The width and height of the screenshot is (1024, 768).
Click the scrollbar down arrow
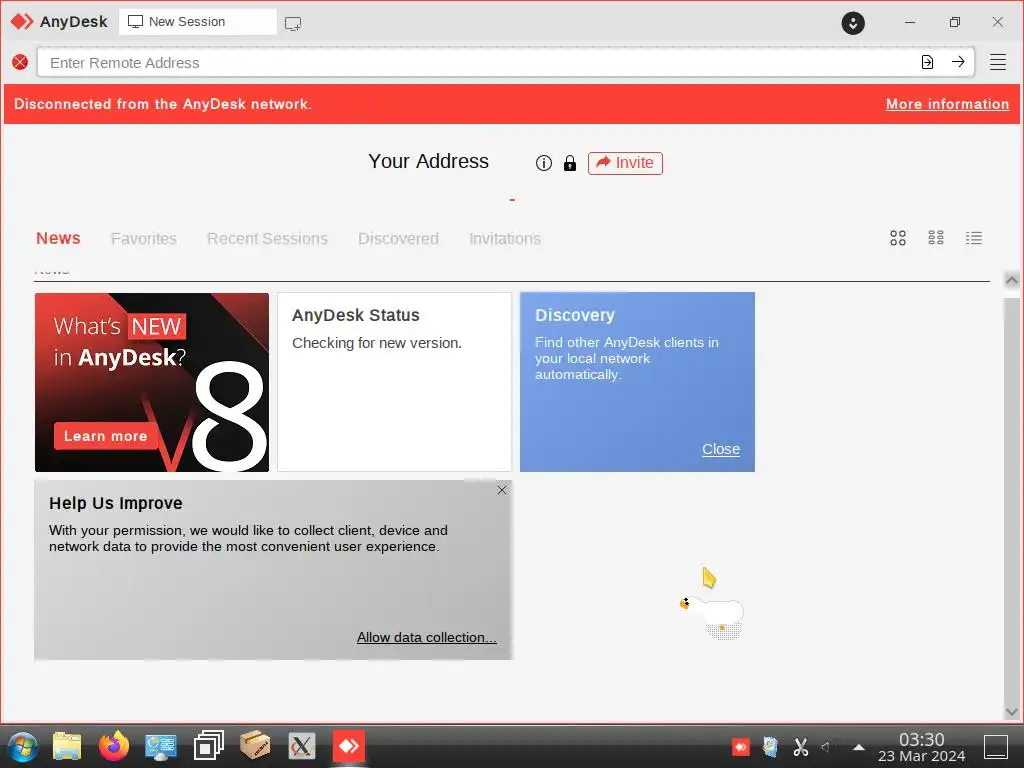point(1012,712)
